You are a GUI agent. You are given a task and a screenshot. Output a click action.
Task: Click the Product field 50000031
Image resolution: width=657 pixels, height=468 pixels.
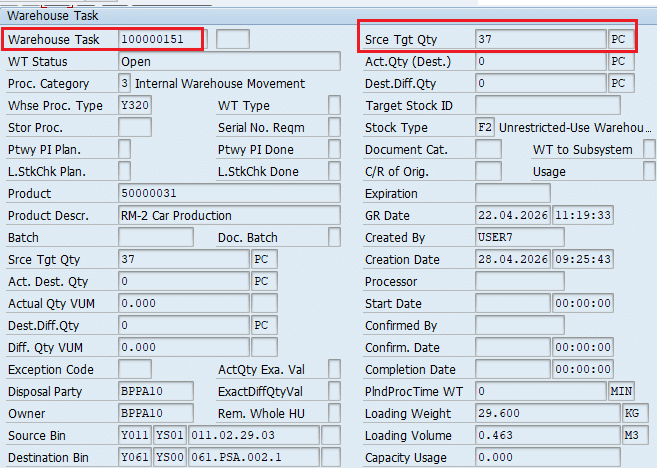point(228,193)
